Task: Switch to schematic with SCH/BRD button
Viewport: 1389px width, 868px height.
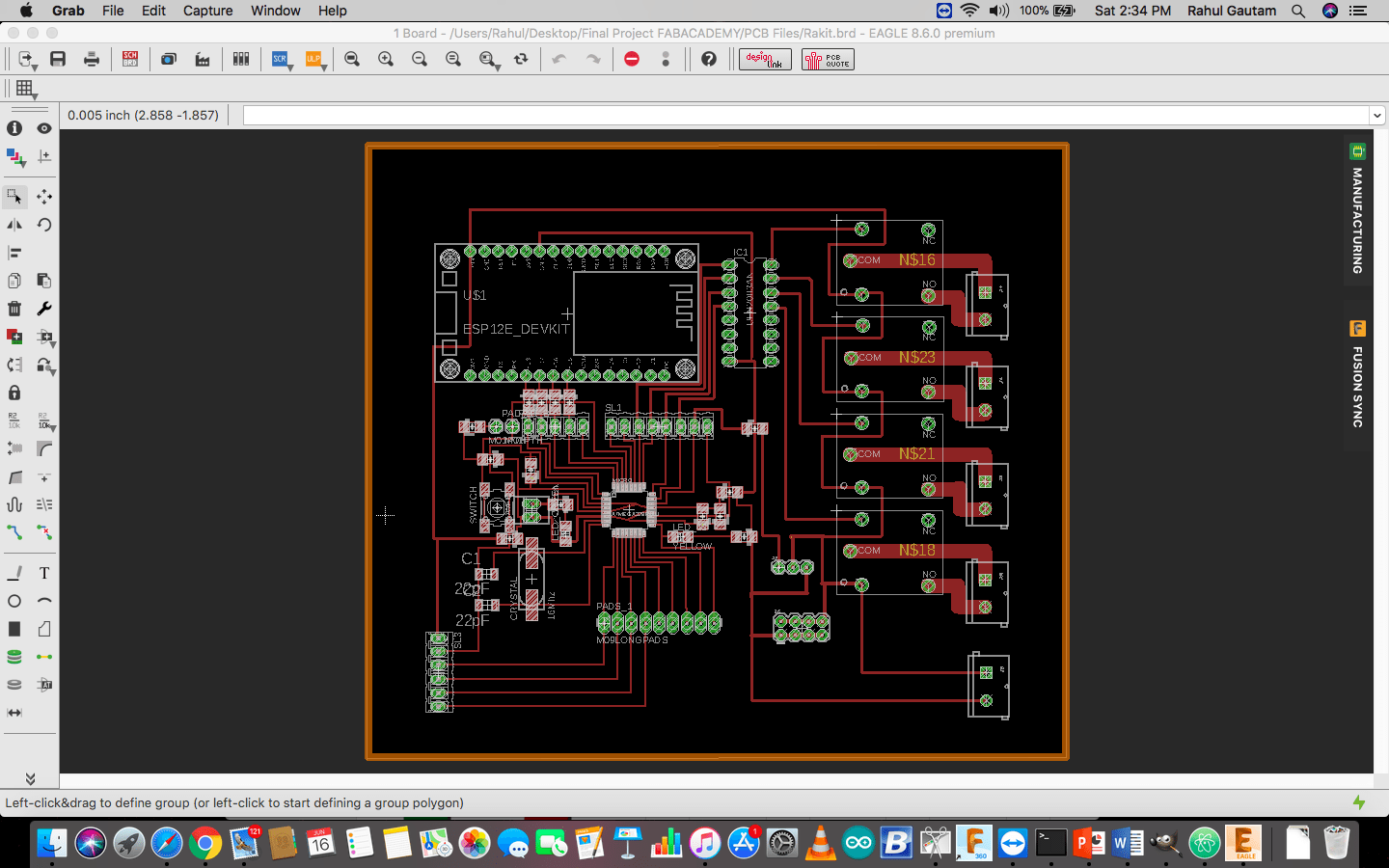Action: coord(130,59)
